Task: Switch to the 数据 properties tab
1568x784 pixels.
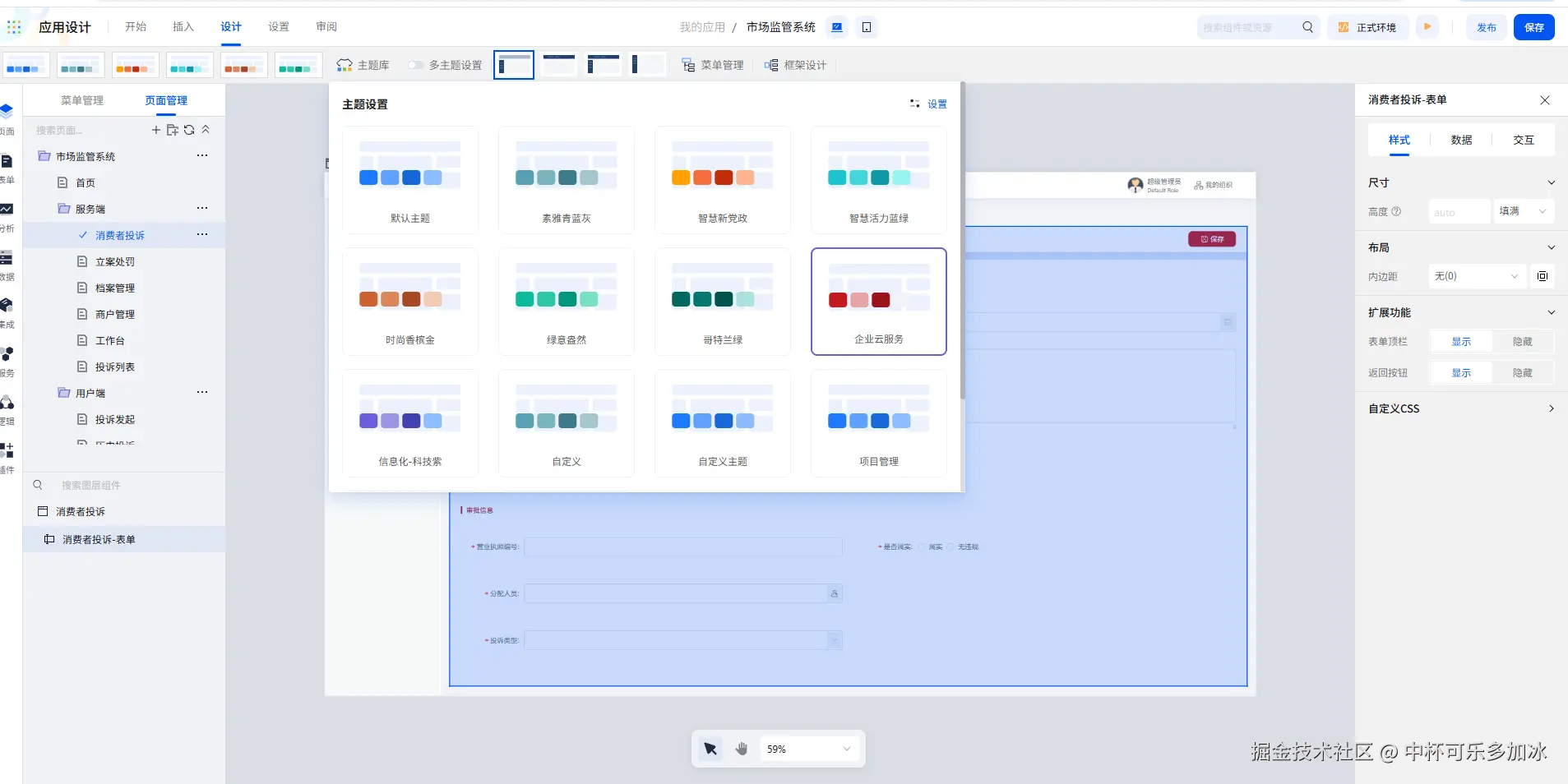Action: tap(1461, 140)
